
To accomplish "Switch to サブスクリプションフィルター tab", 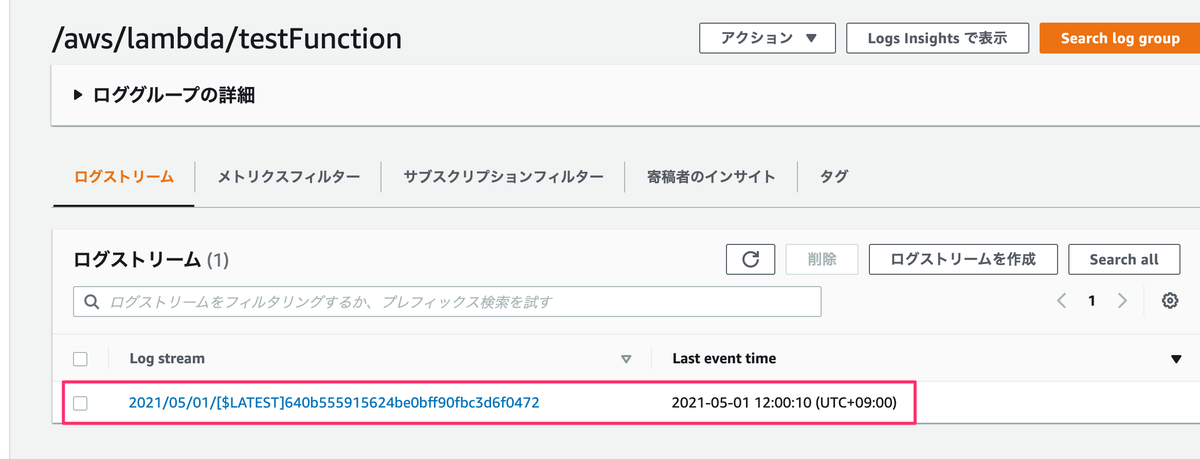I will (x=503, y=177).
